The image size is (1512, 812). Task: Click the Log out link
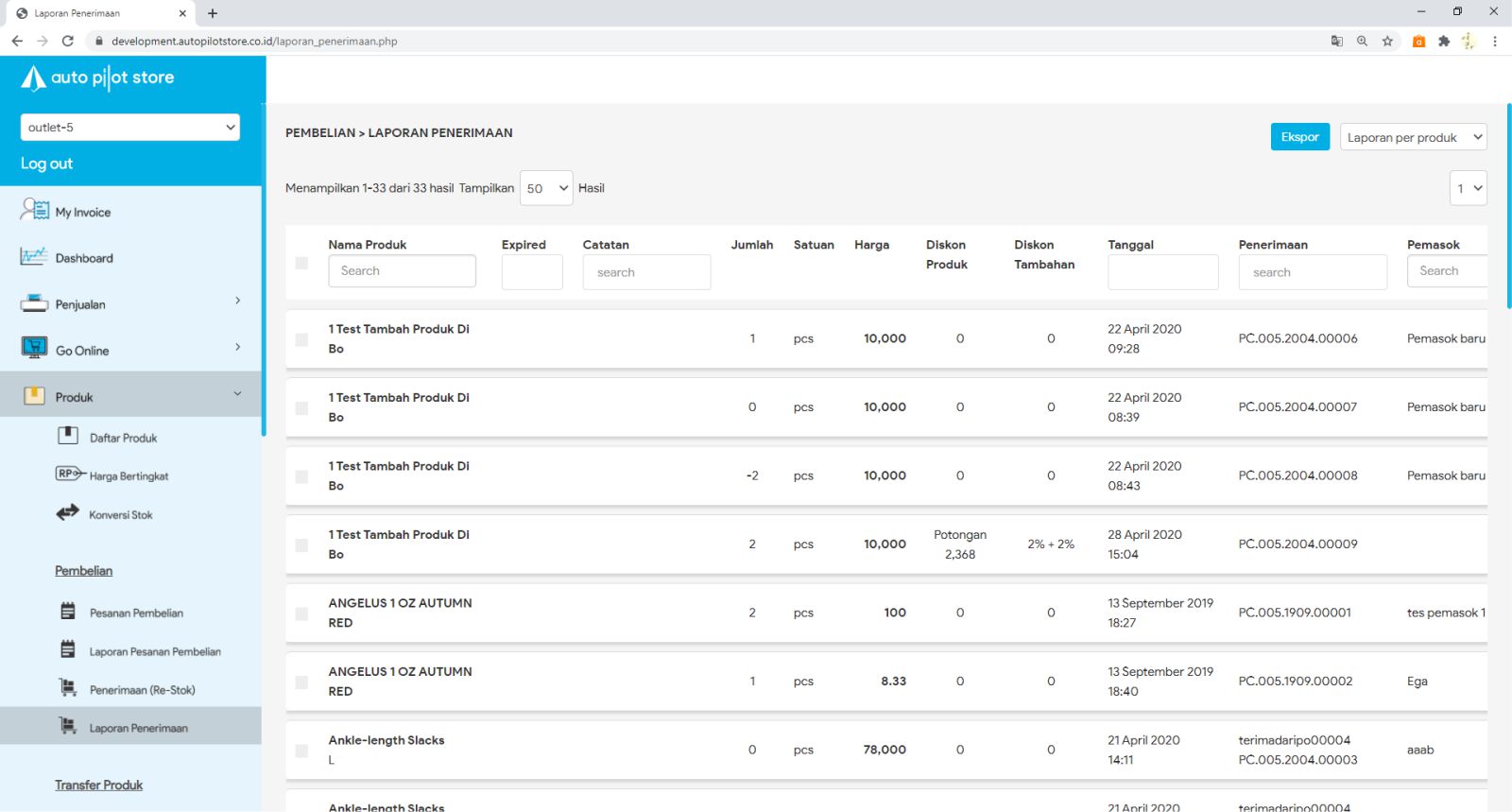[47, 164]
